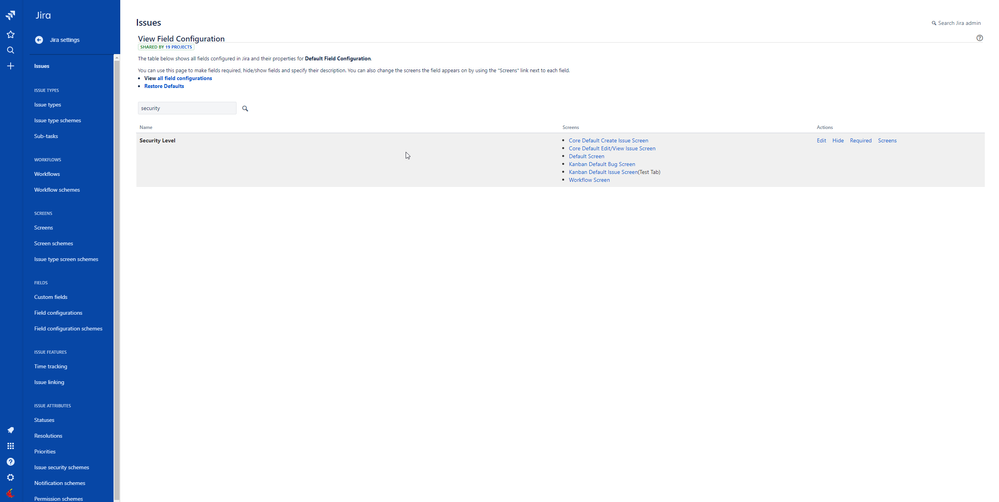
Task: Click Restore Defaults link
Action: (x=164, y=86)
